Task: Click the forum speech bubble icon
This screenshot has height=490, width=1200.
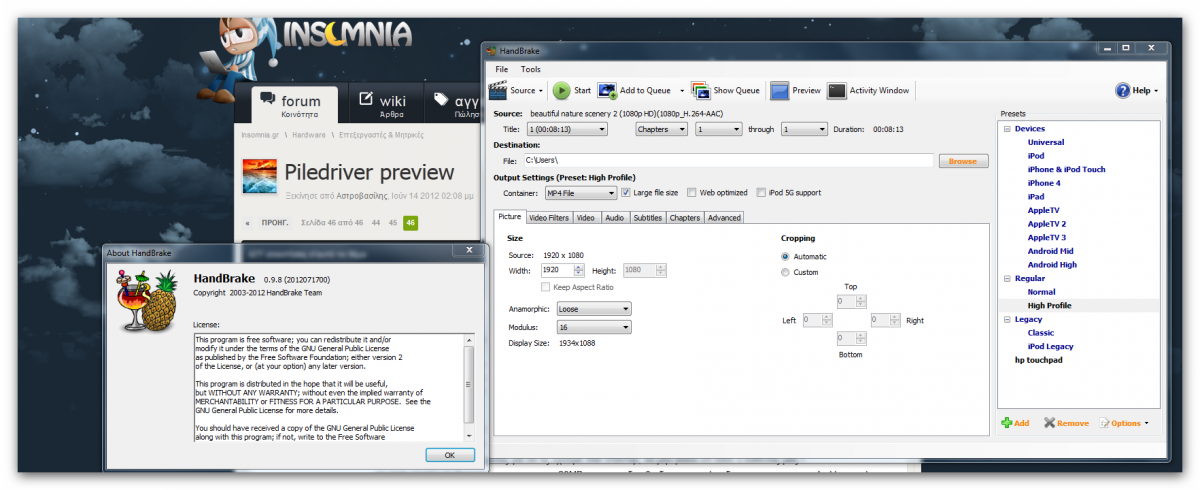Action: point(267,98)
